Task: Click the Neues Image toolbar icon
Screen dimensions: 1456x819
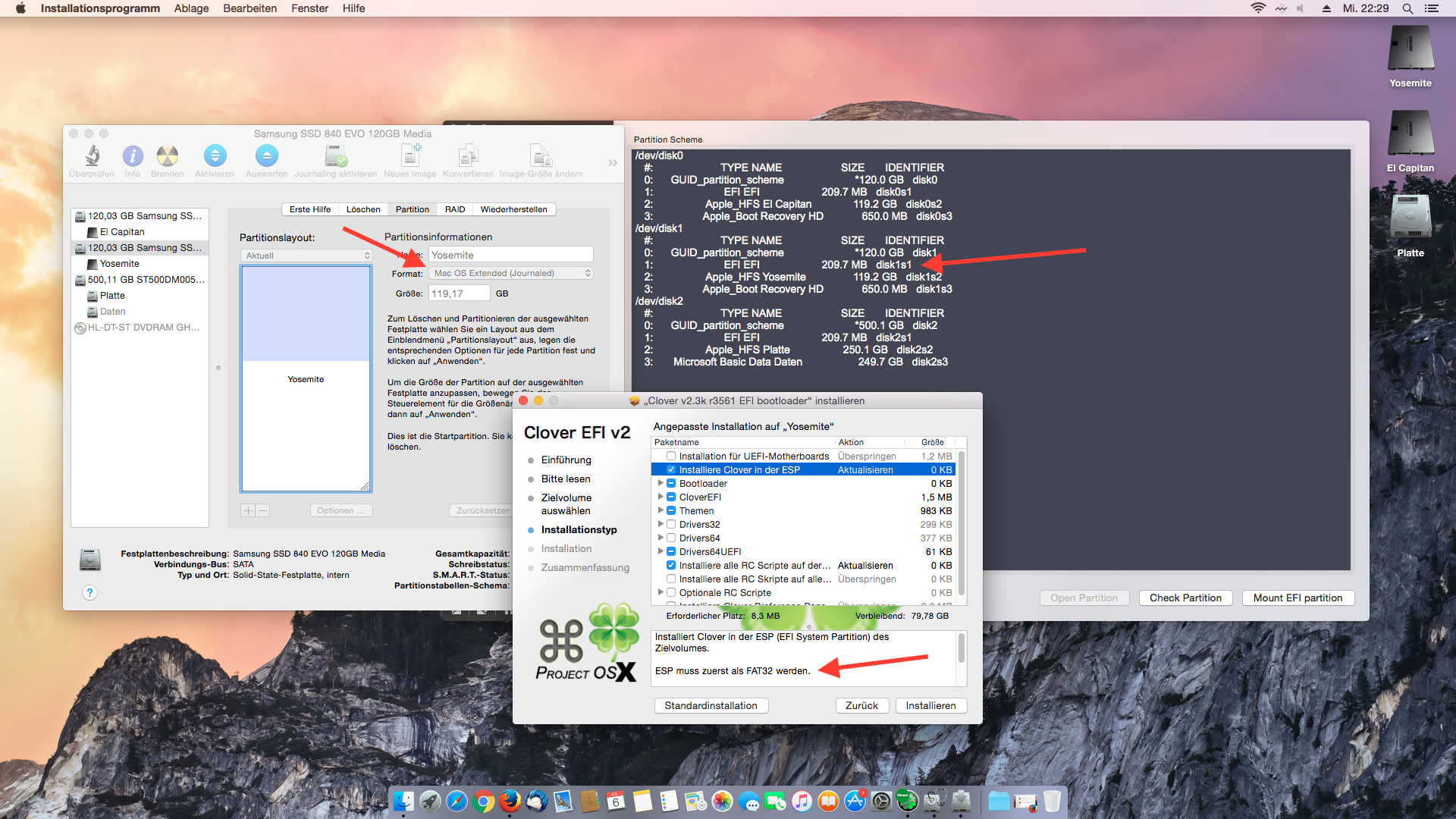Action: click(x=410, y=156)
